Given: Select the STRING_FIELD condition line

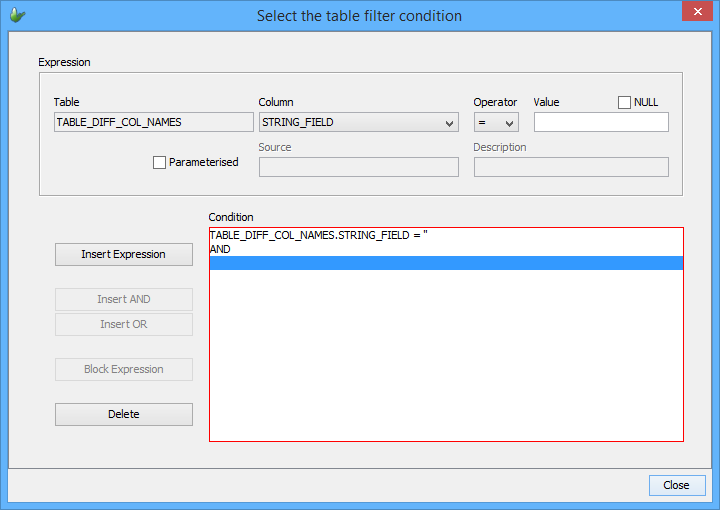Looking at the screenshot, I should pyautogui.click(x=318, y=235).
